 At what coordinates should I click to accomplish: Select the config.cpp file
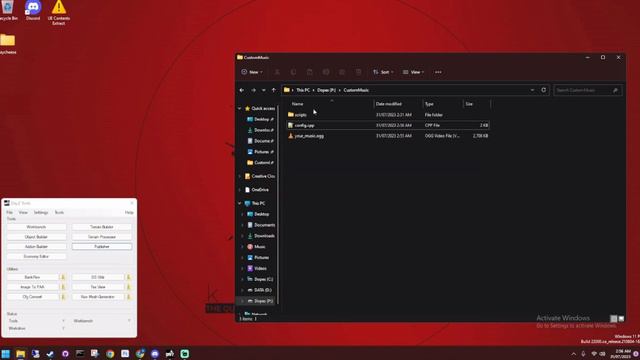(x=388, y=125)
